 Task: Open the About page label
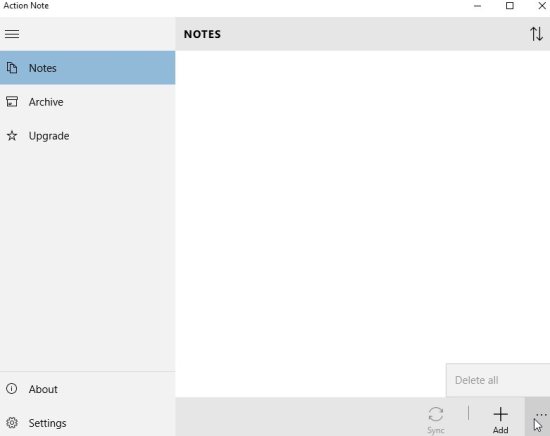pyautogui.click(x=43, y=389)
